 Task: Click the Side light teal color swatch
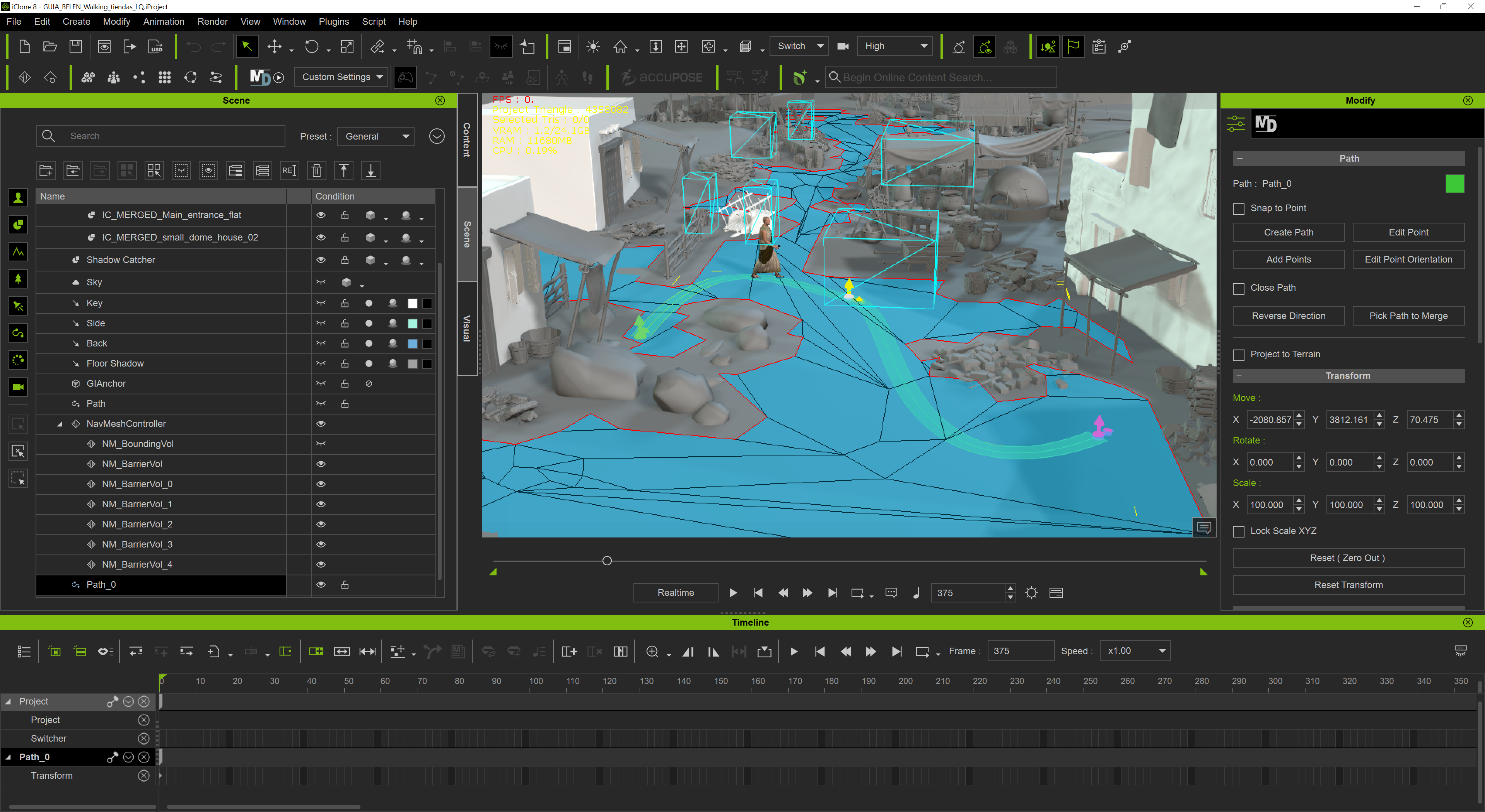point(413,323)
